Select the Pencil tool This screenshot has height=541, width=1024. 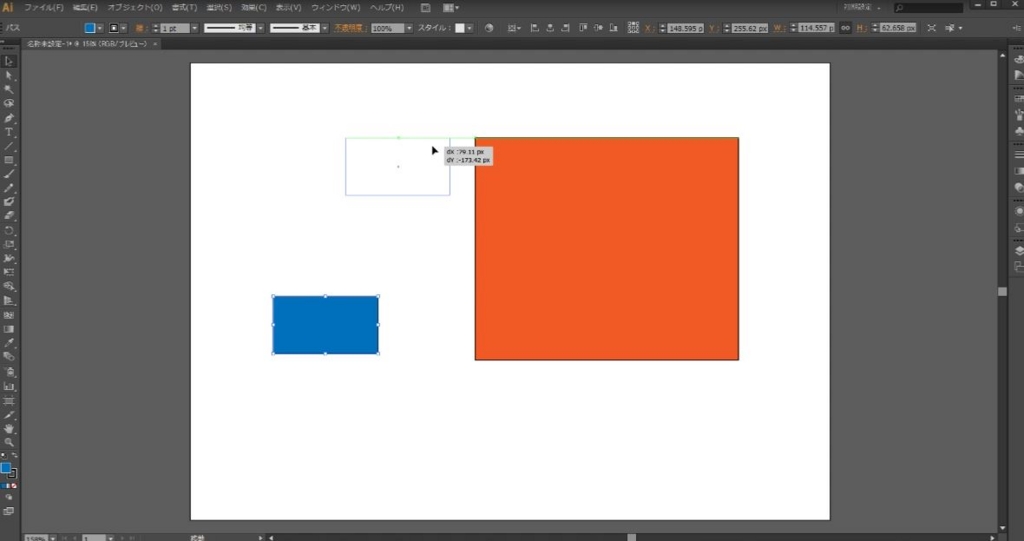point(9,188)
